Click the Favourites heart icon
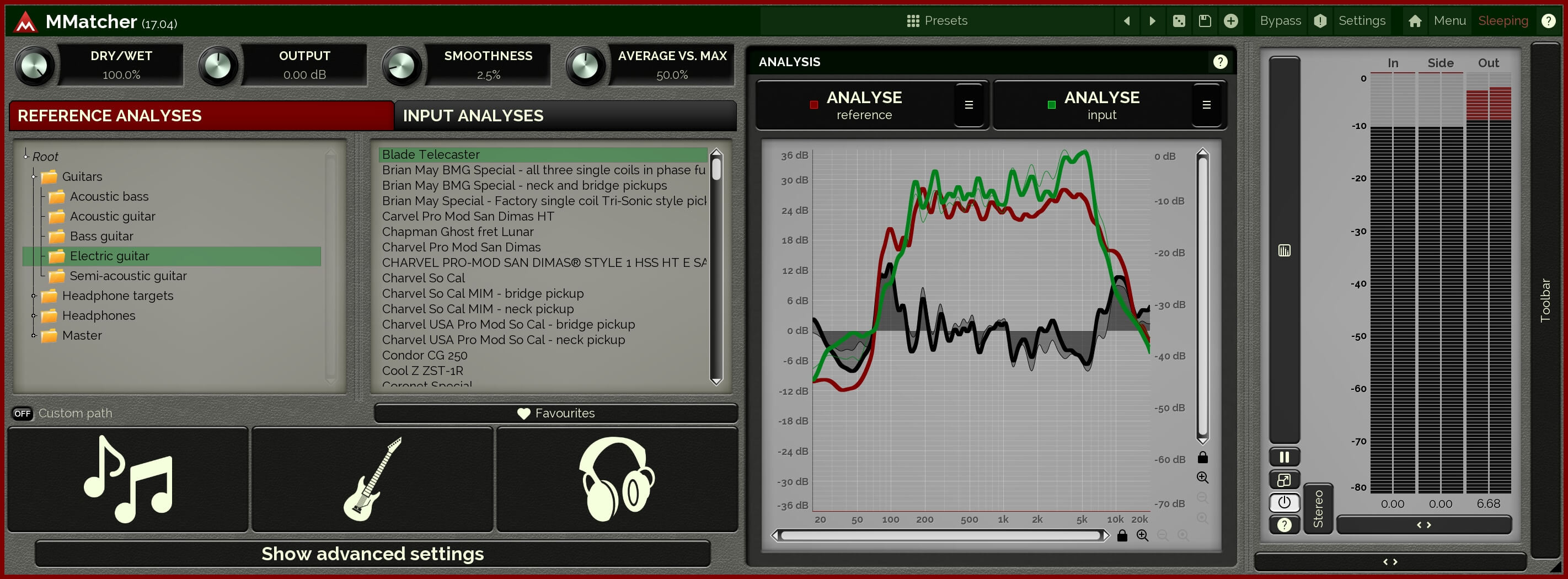 click(523, 414)
